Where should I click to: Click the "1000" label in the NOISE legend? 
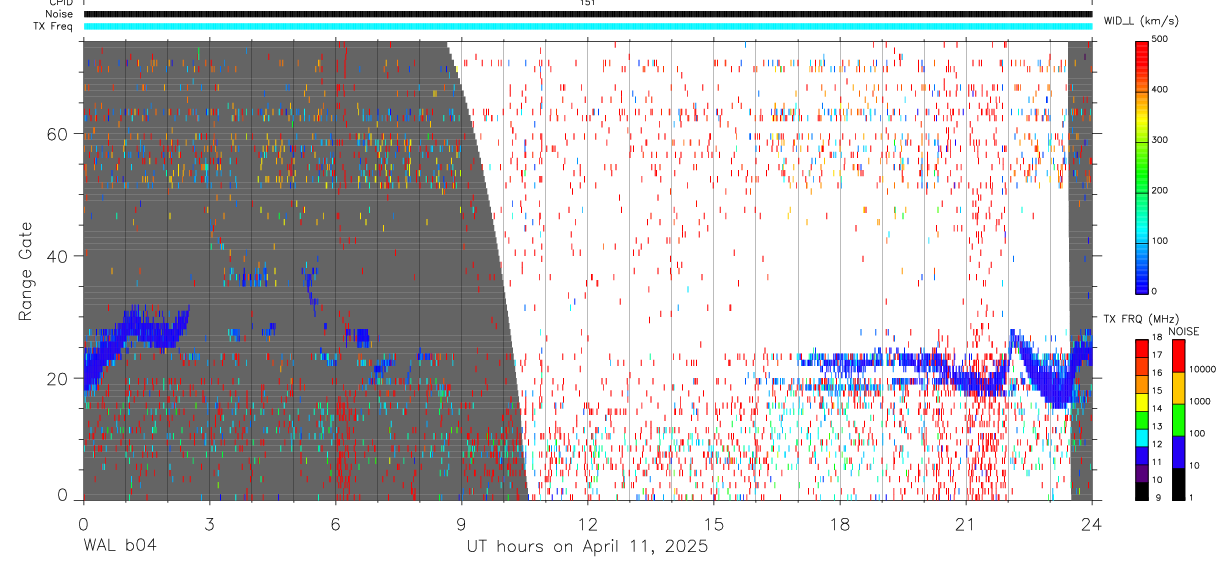pos(1200,401)
